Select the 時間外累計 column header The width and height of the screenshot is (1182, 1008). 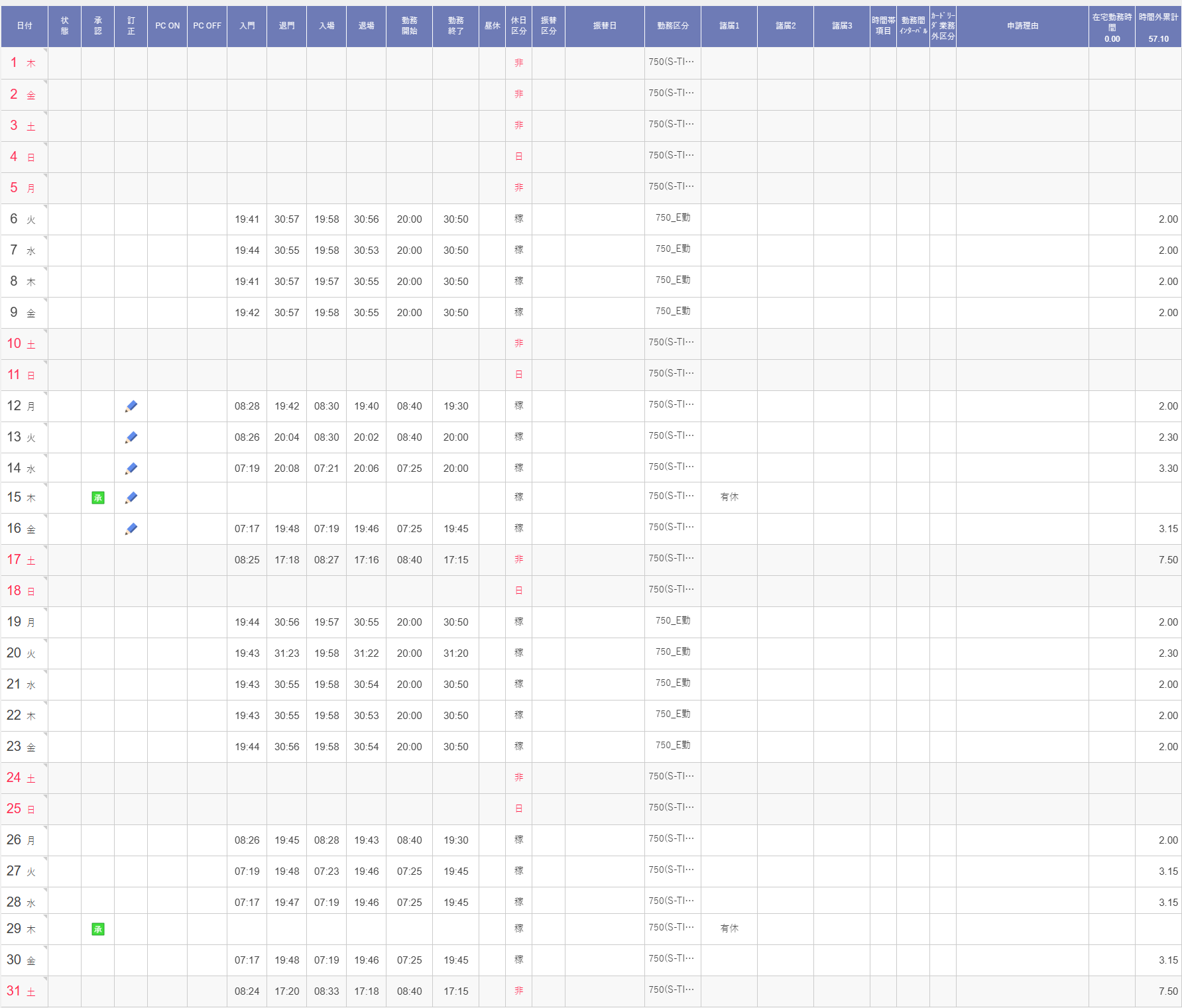(1158, 18)
